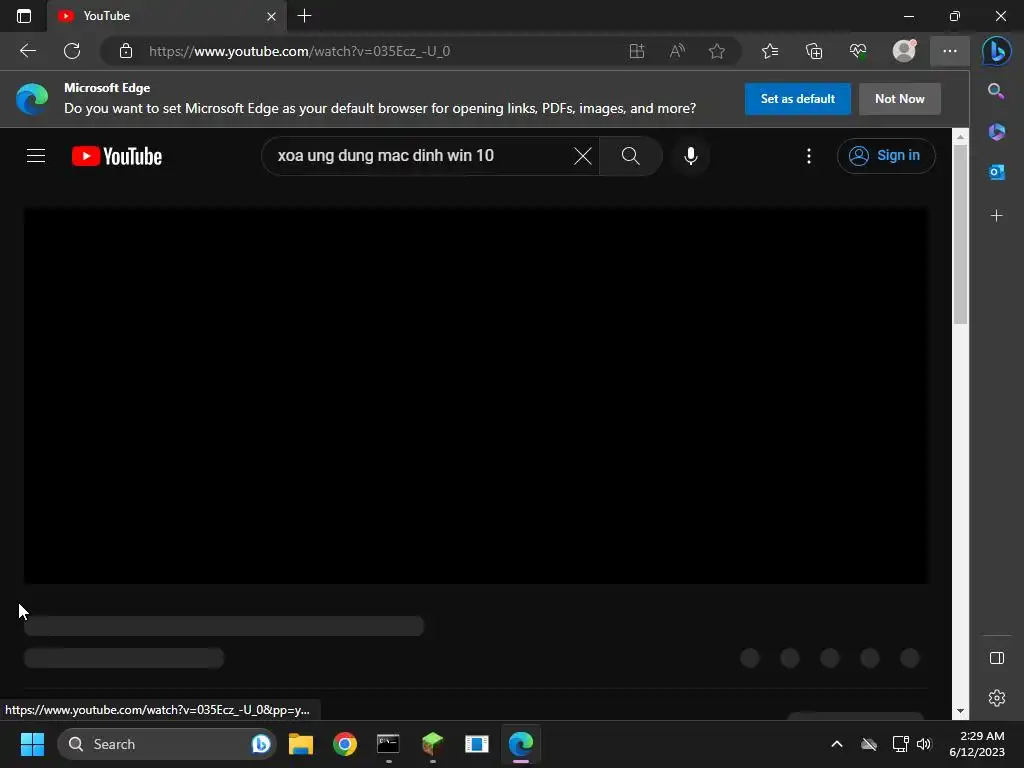Open Windows Start menu
Screen dimensions: 1024x768
click(x=32, y=744)
